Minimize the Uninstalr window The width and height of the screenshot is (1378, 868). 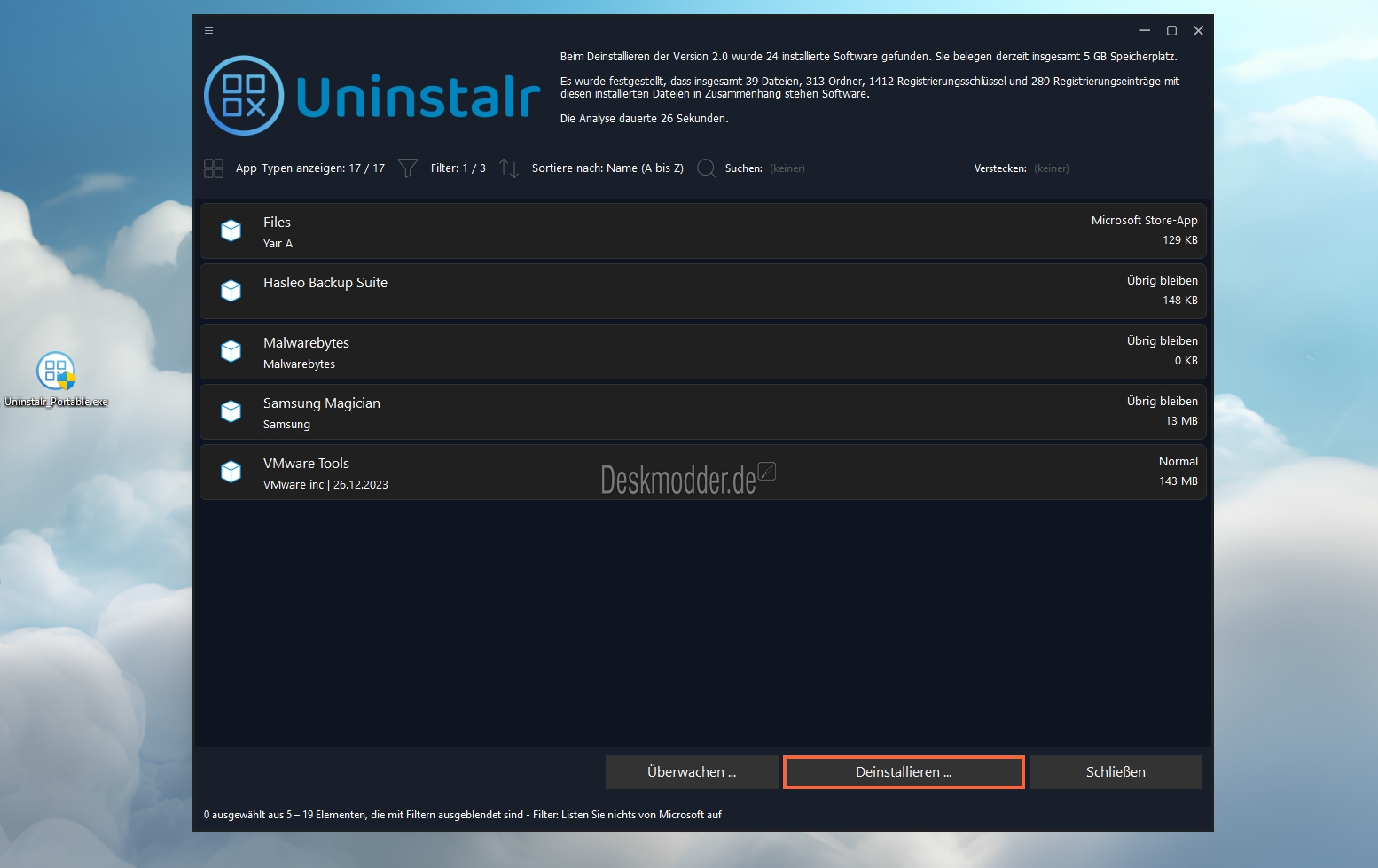pos(1145,31)
